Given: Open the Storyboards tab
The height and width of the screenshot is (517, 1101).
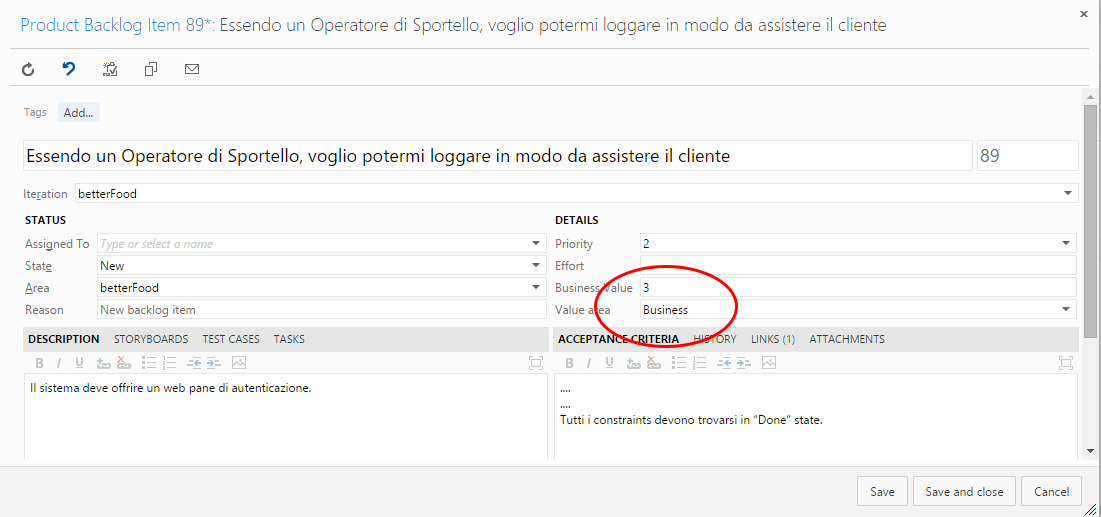Looking at the screenshot, I should click(x=151, y=339).
